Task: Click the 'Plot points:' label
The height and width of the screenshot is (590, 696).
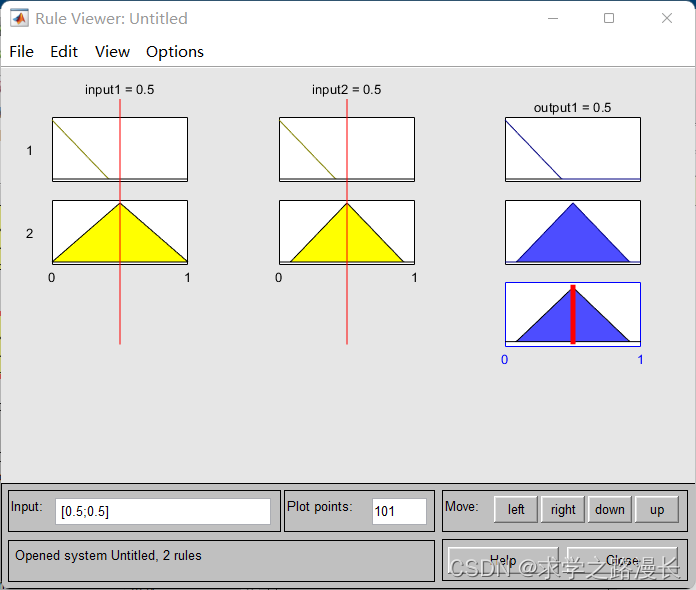Action: tap(320, 507)
